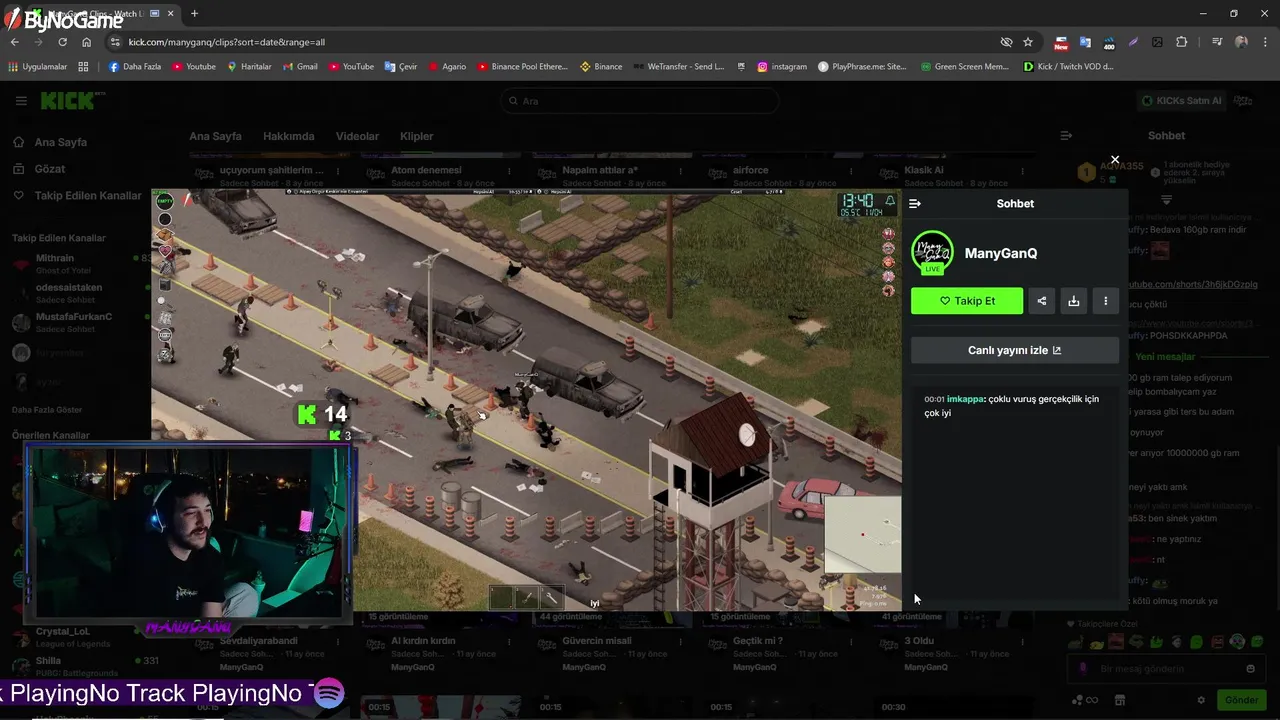Screen dimensions: 1280x720
Task: Click the site info icon in address bar
Action: 115,42
